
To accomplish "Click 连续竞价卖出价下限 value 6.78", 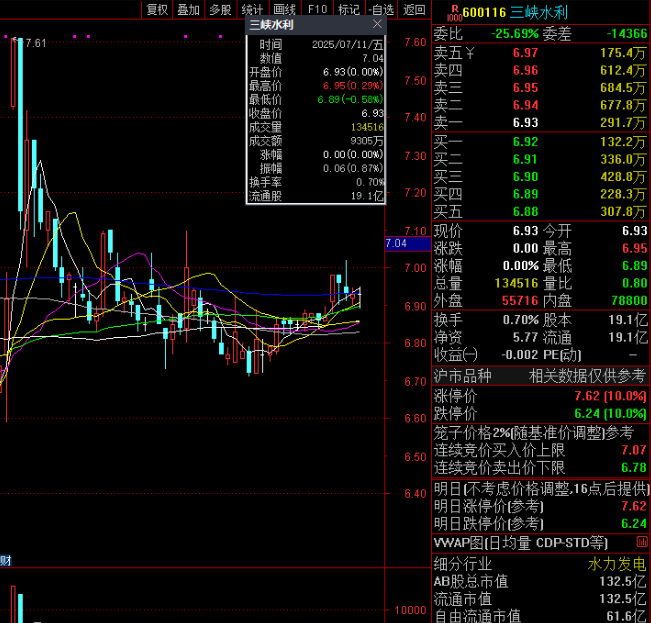I will (x=634, y=467).
